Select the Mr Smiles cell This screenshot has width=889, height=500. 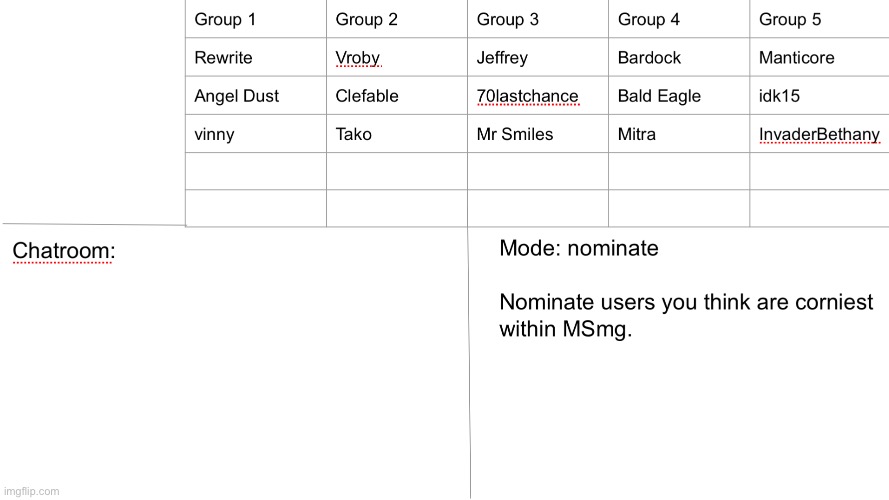[538, 134]
